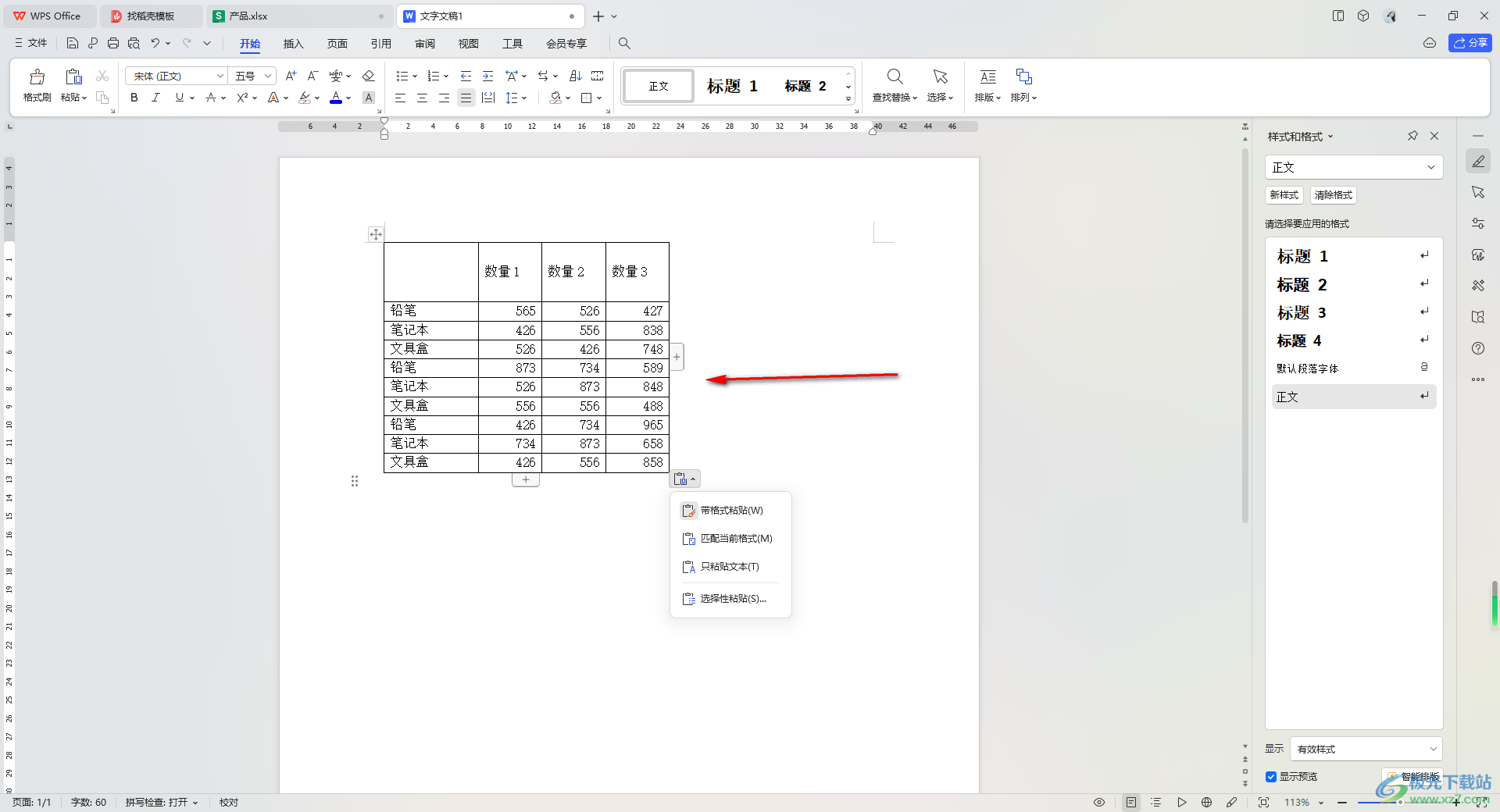Click the fit-page icon in status bar
This screenshot has width=1500, height=812.
tap(1263, 802)
